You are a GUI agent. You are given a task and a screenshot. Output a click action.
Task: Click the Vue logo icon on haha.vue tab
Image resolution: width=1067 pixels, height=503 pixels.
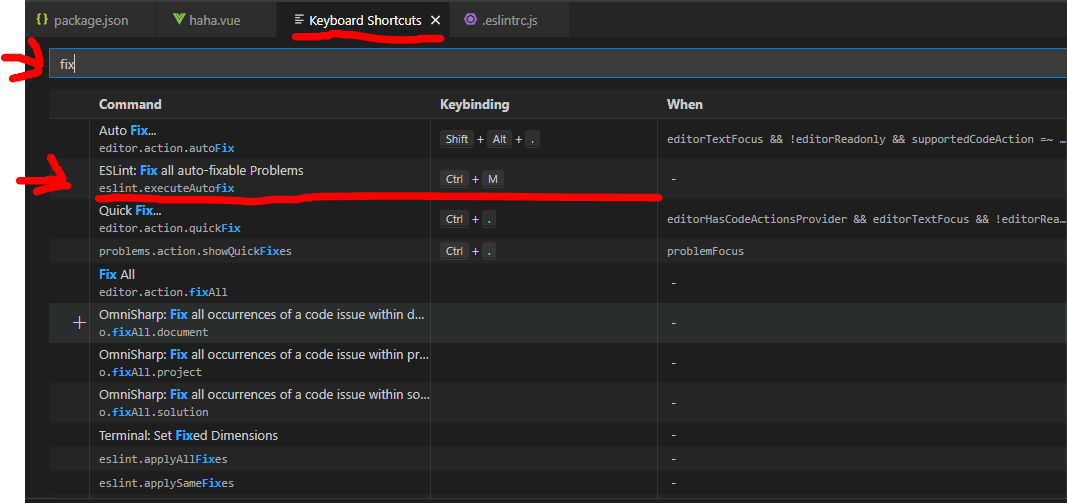click(x=179, y=20)
